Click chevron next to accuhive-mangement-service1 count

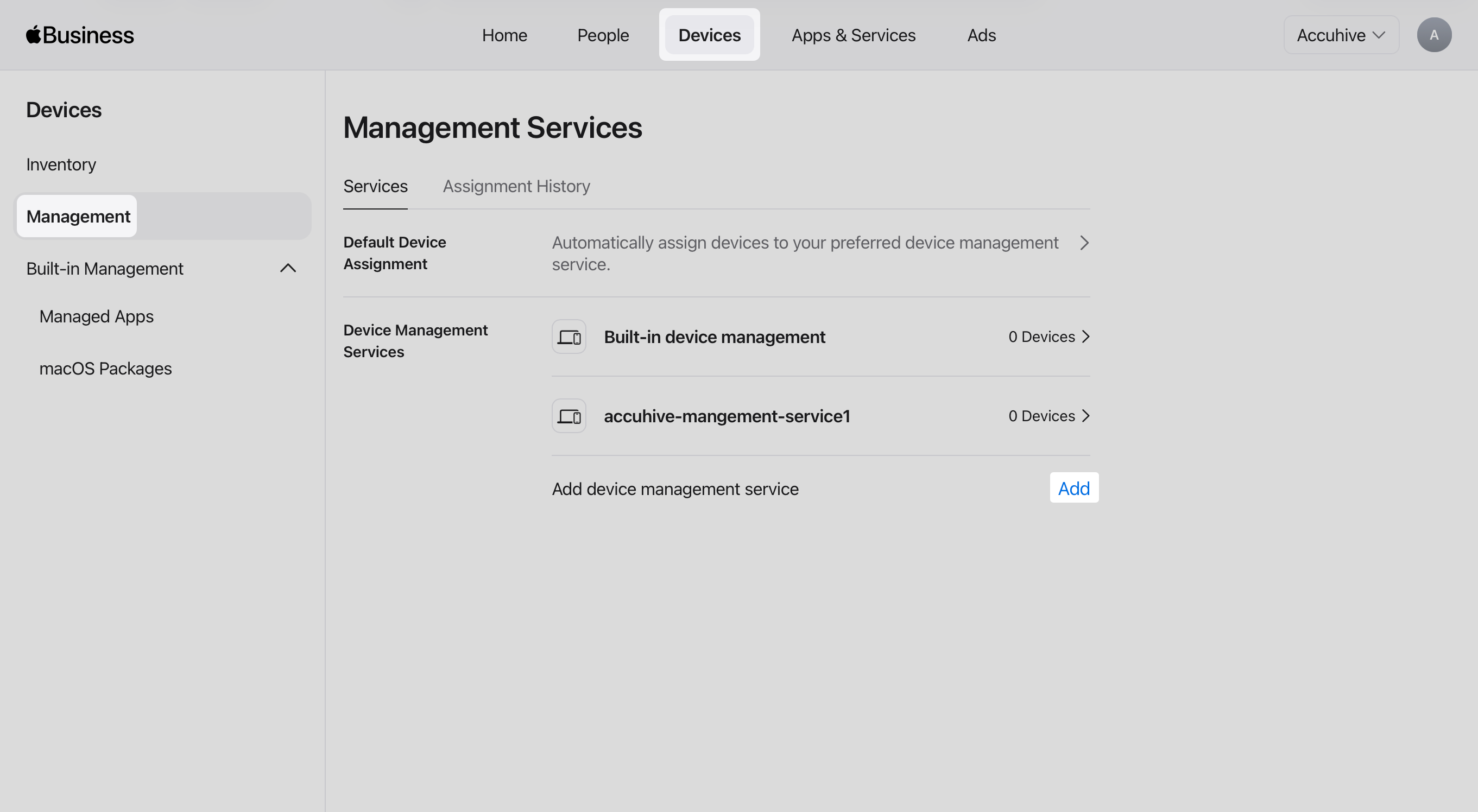pos(1085,416)
